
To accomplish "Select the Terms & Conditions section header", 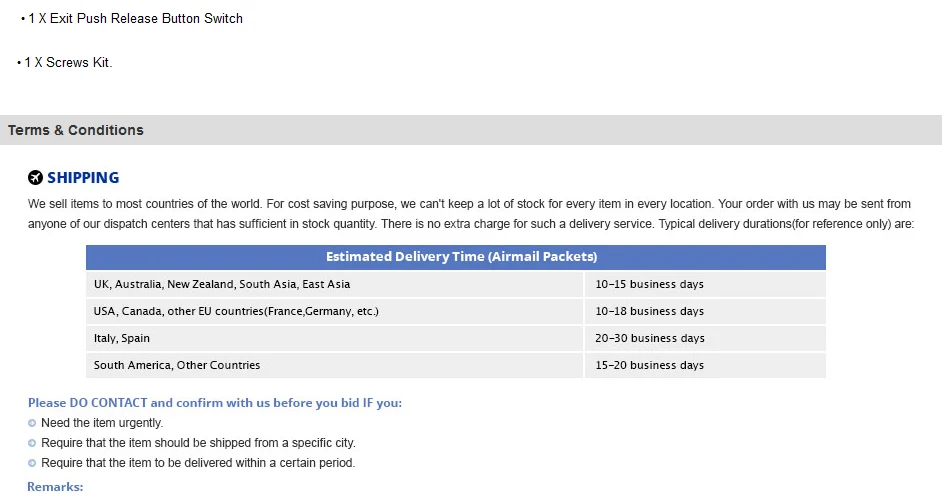I will (x=471, y=130).
